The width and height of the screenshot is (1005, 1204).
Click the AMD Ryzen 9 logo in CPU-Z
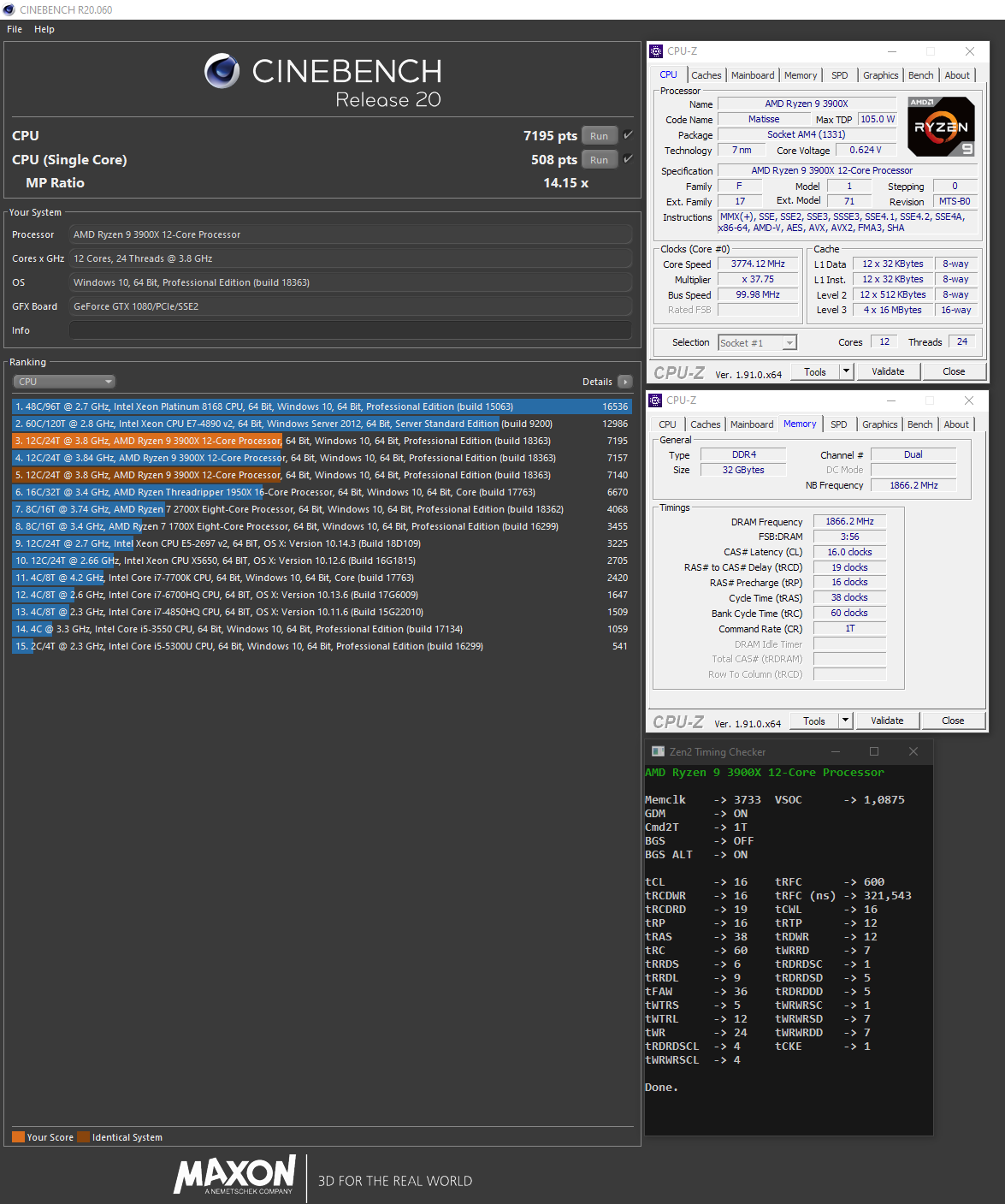tap(941, 127)
